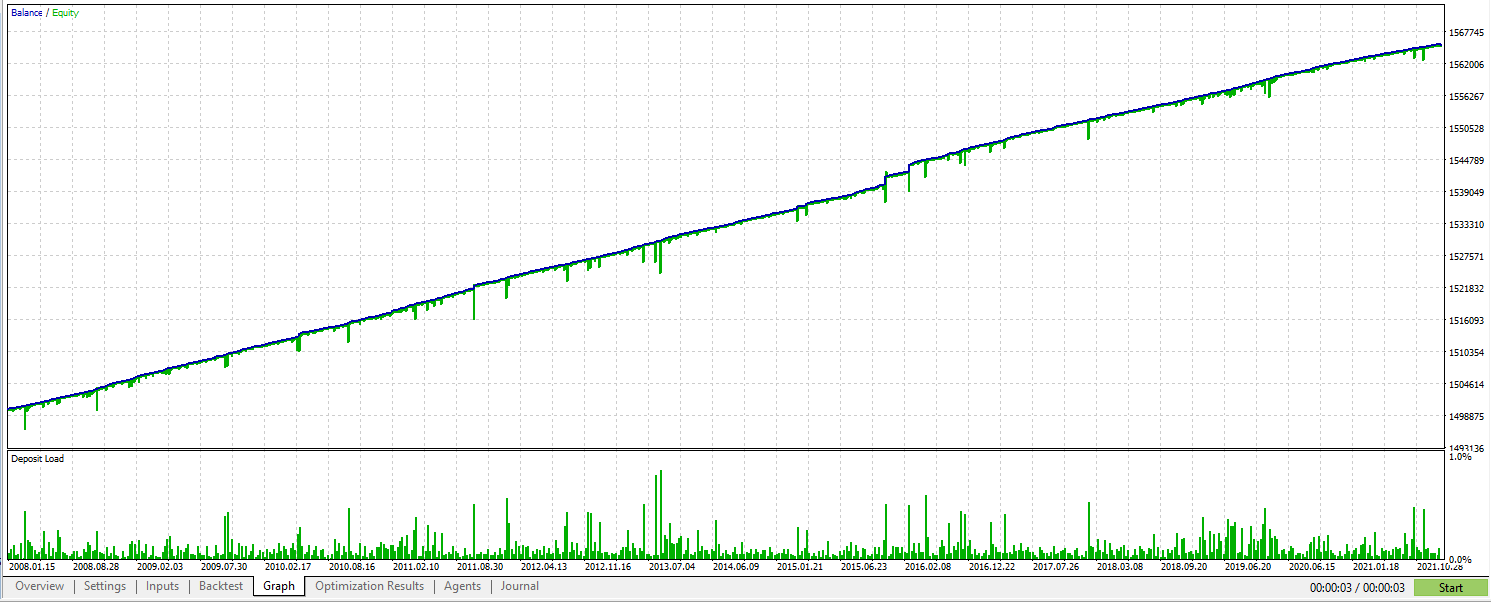This screenshot has height=603, width=1491.
Task: Click the 1.0% deposit load label
Action: [x=1460, y=457]
